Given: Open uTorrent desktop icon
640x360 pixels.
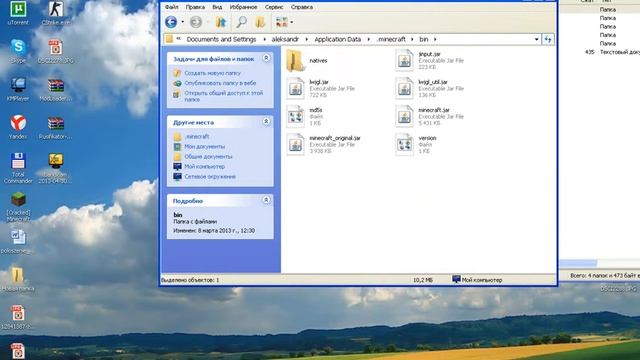Looking at the screenshot, I should point(18,13).
